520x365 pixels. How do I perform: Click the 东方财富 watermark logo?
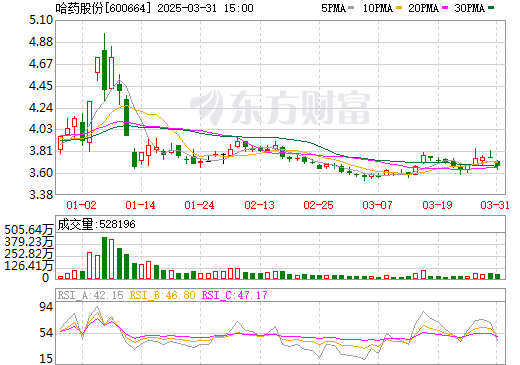280,107
